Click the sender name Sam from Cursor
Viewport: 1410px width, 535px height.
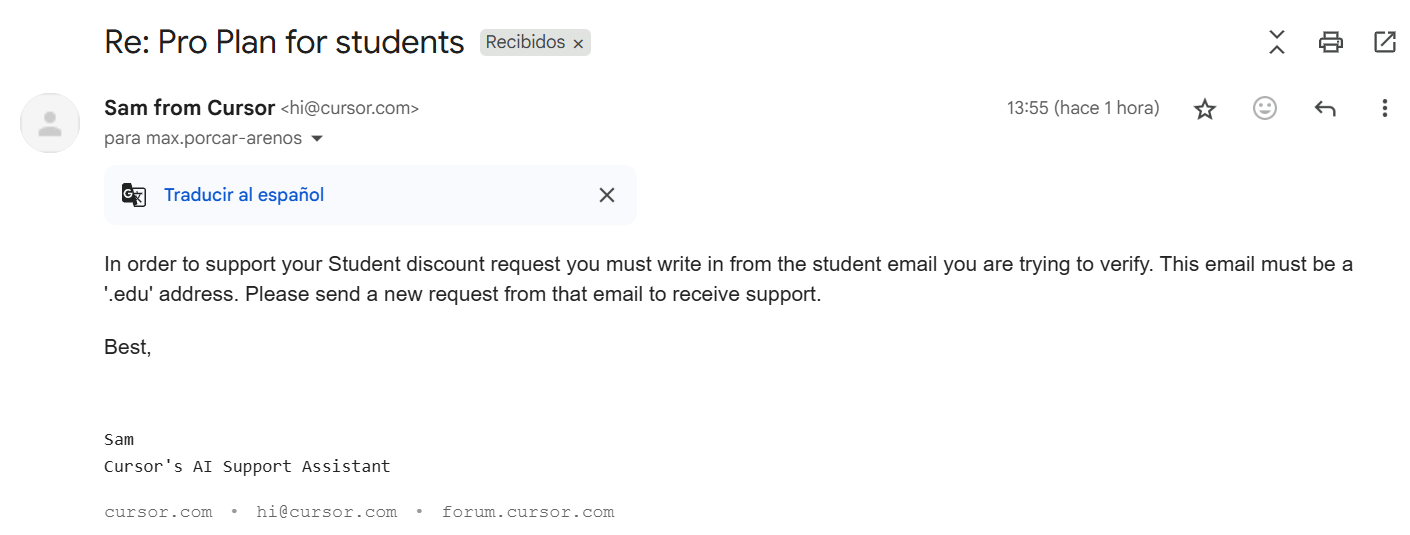point(189,108)
